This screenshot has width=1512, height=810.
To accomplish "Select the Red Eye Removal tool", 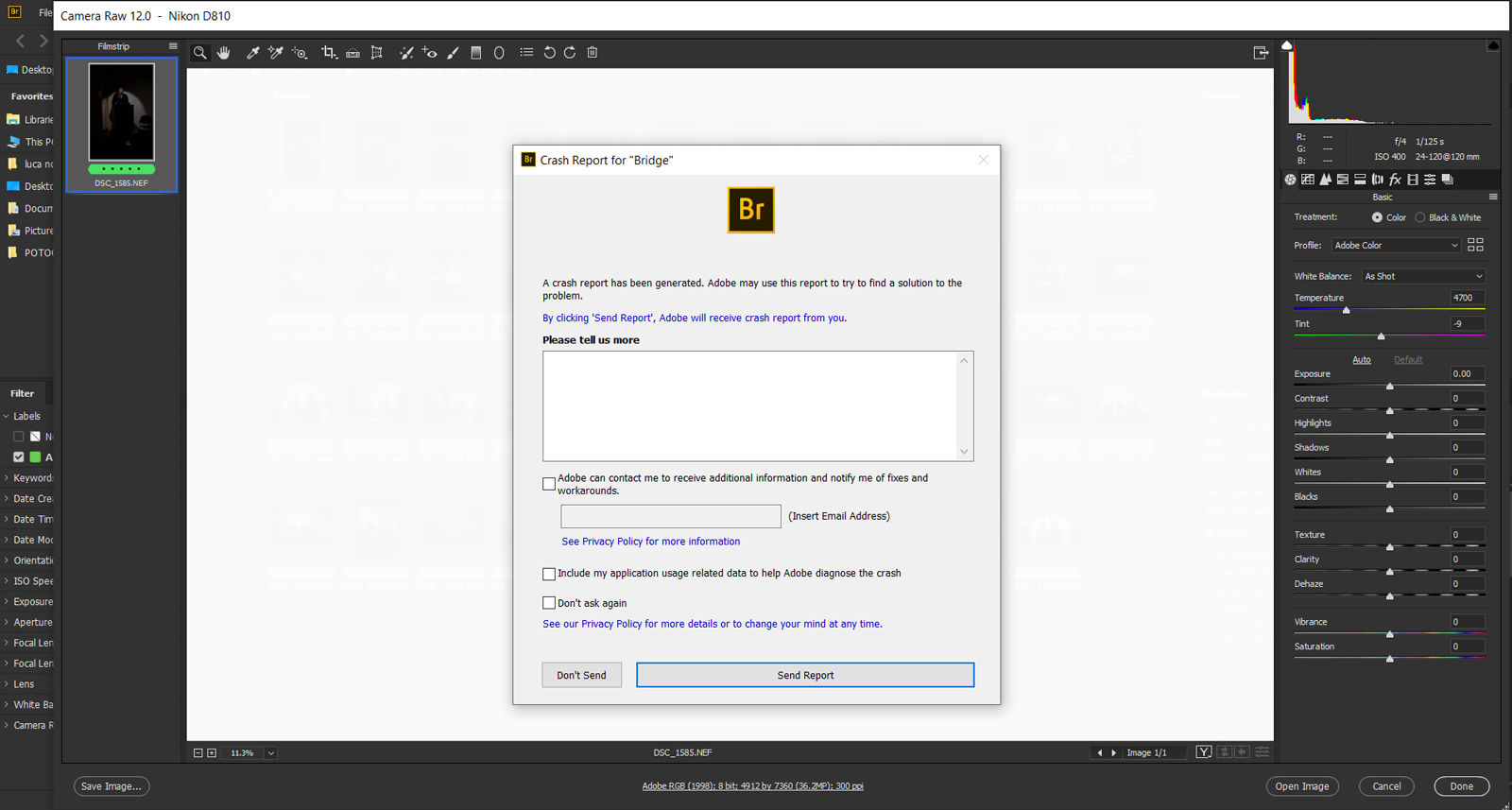I will coord(430,53).
